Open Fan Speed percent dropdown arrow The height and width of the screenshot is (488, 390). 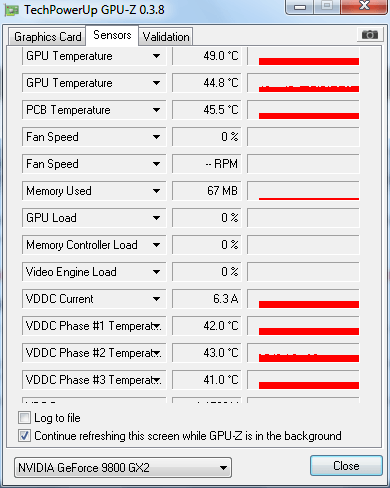coord(156,137)
